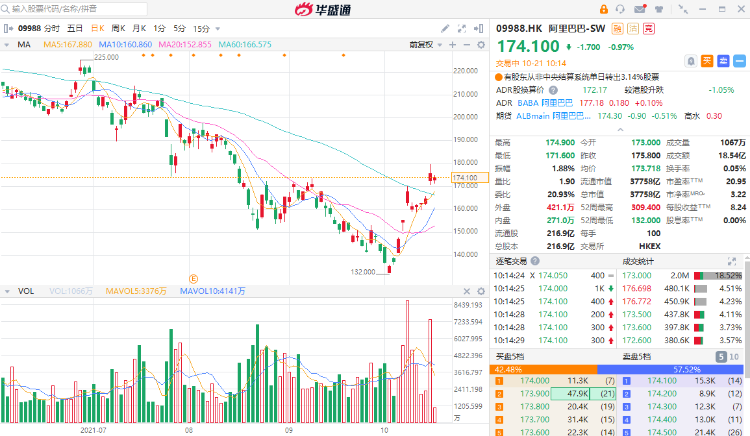
Task: Click the shareholder transfer 3.14% notice
Action: (577, 77)
